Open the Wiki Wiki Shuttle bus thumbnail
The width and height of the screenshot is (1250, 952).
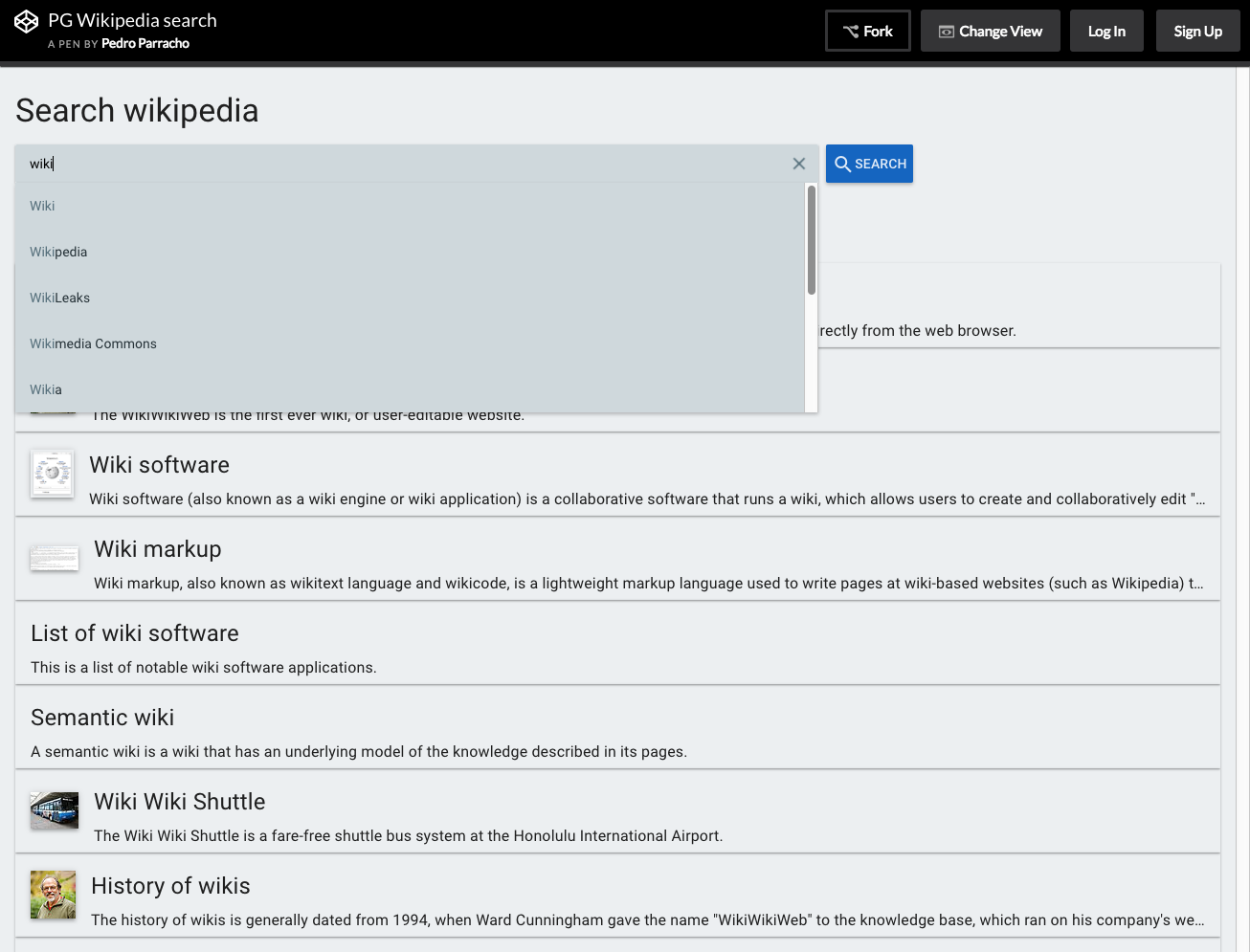tap(54, 810)
